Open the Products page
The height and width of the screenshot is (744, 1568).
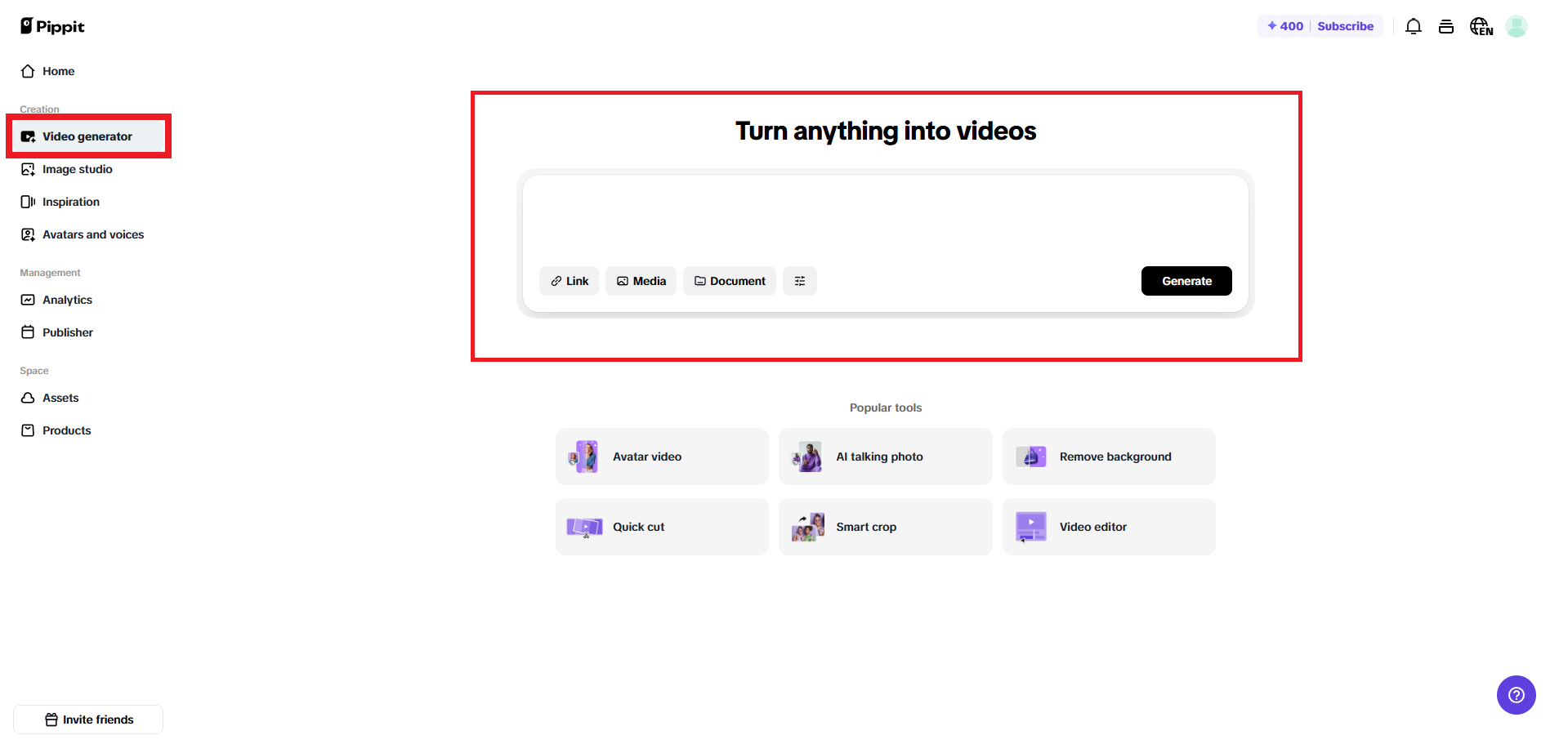coord(88,430)
